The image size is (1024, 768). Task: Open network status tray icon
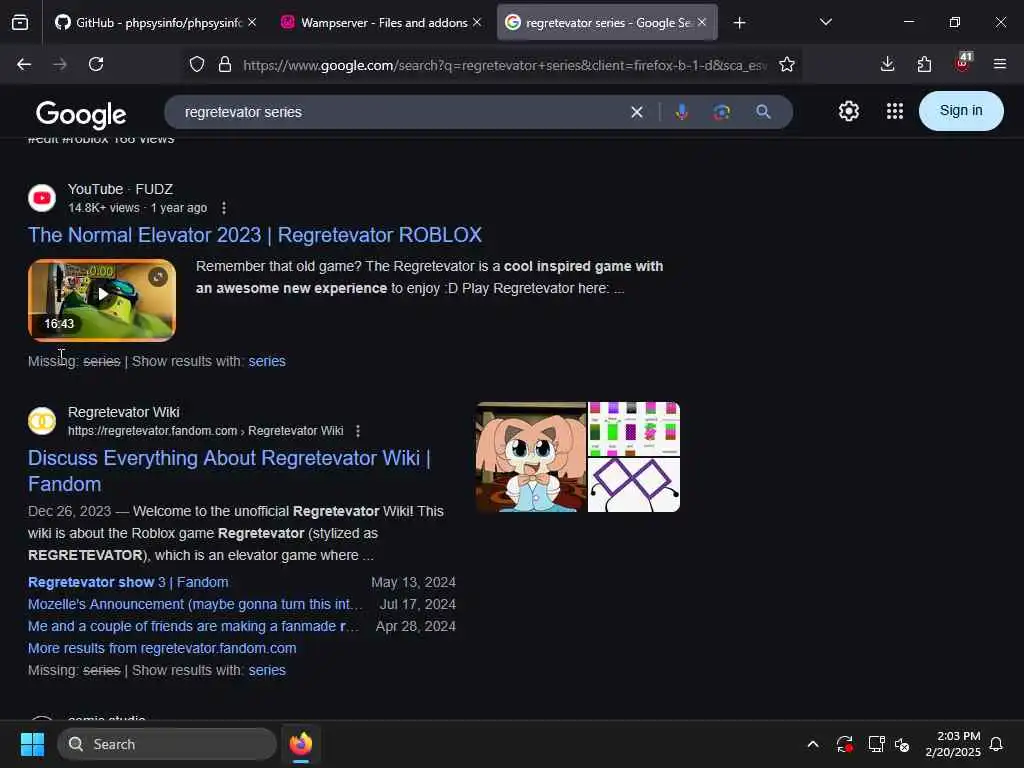point(876,744)
